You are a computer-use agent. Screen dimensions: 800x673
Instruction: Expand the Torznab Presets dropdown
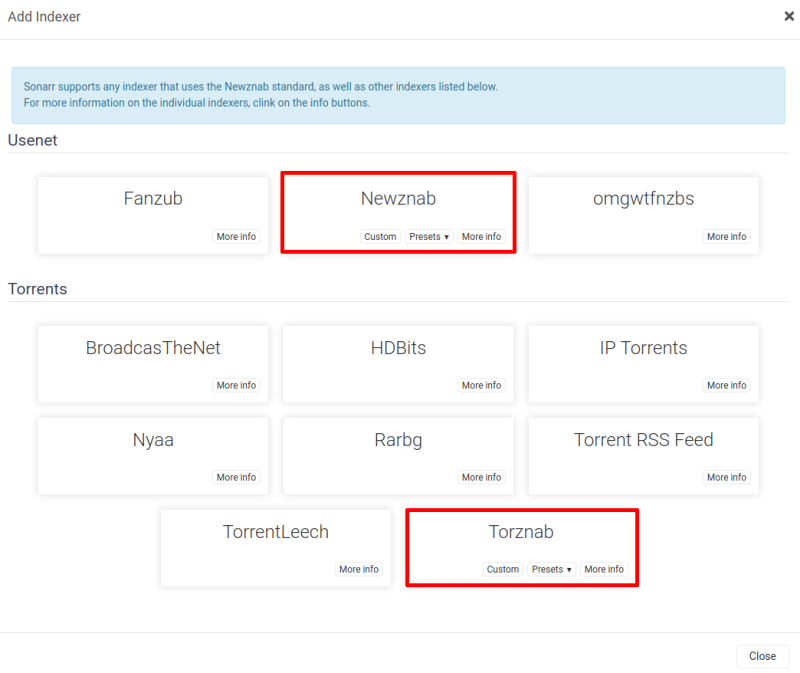click(552, 569)
